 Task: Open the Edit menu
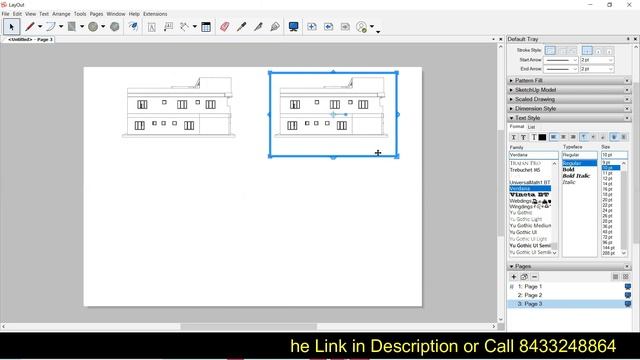pyautogui.click(x=17, y=14)
